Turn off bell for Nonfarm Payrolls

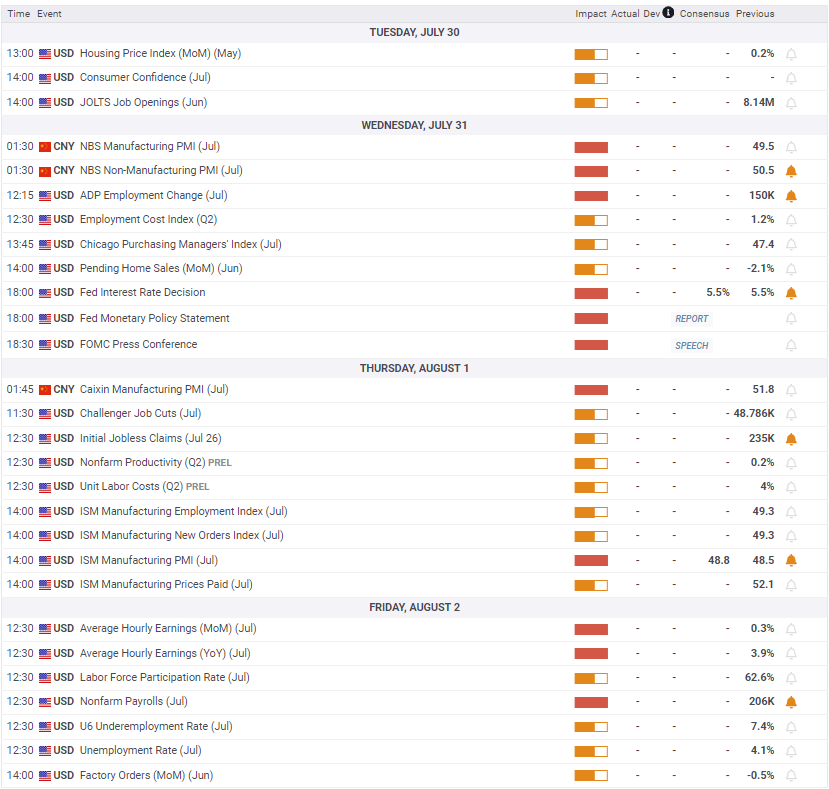click(791, 702)
